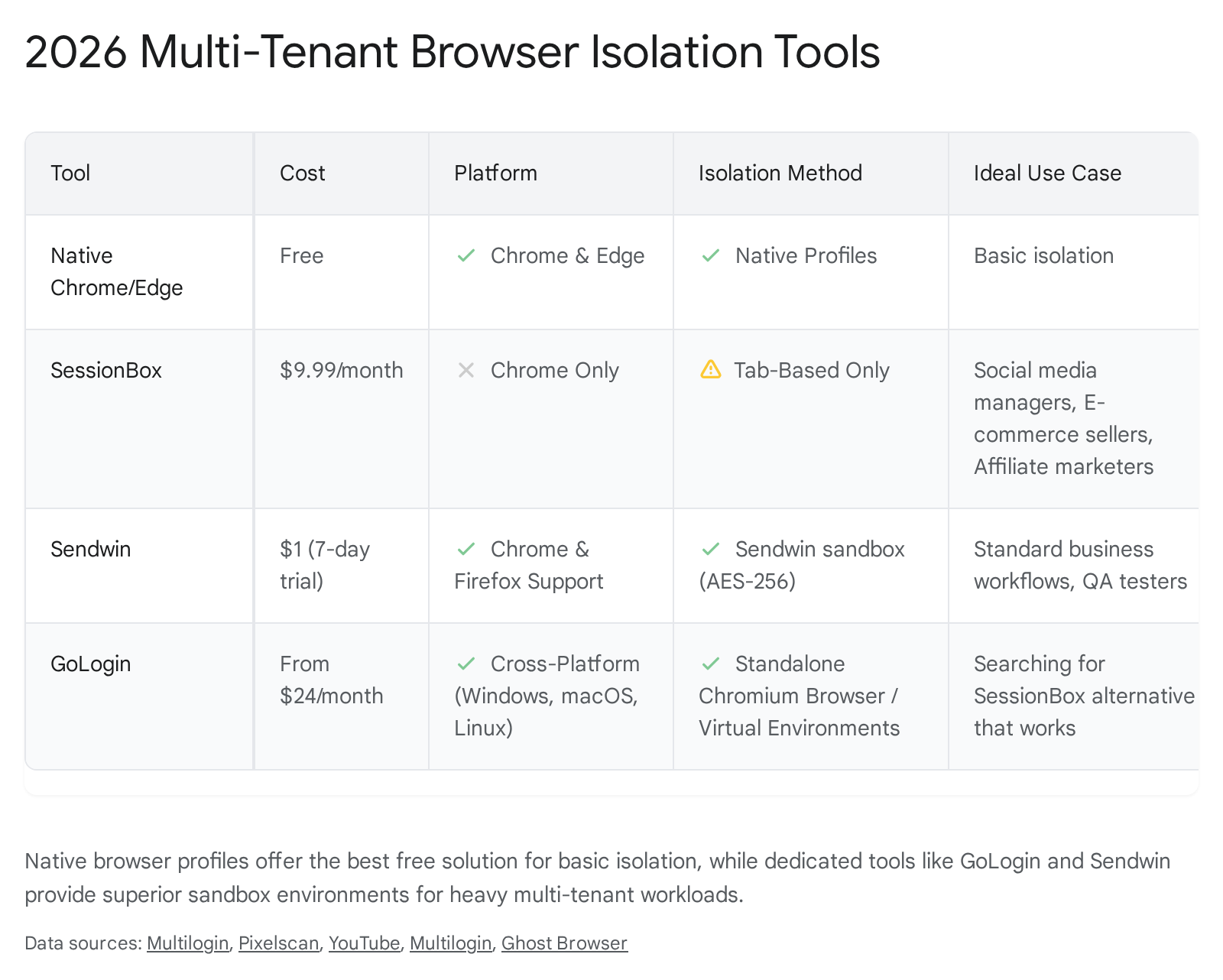Click the green checkmark beside Chrome & Edge

coord(466,255)
